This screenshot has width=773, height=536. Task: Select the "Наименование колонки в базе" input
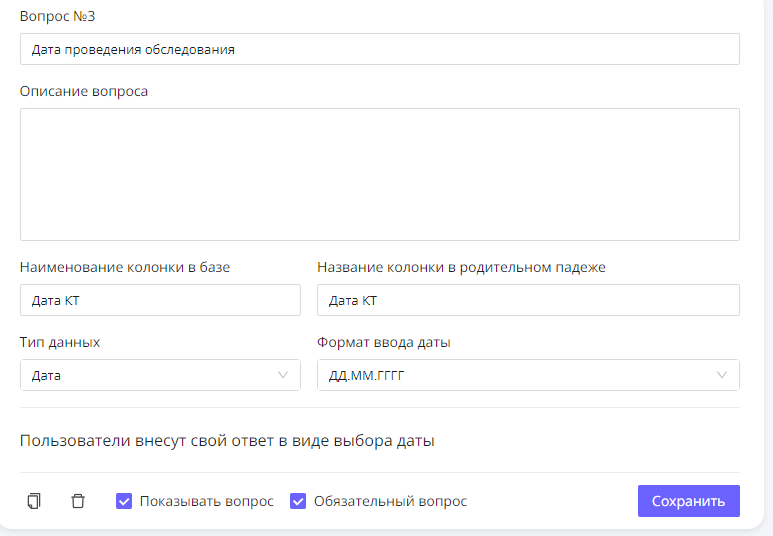pyautogui.click(x=160, y=300)
